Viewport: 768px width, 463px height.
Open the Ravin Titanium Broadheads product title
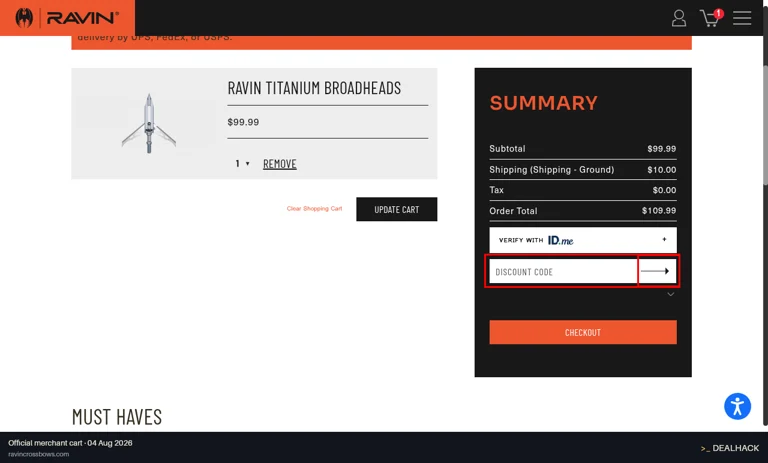tap(314, 88)
